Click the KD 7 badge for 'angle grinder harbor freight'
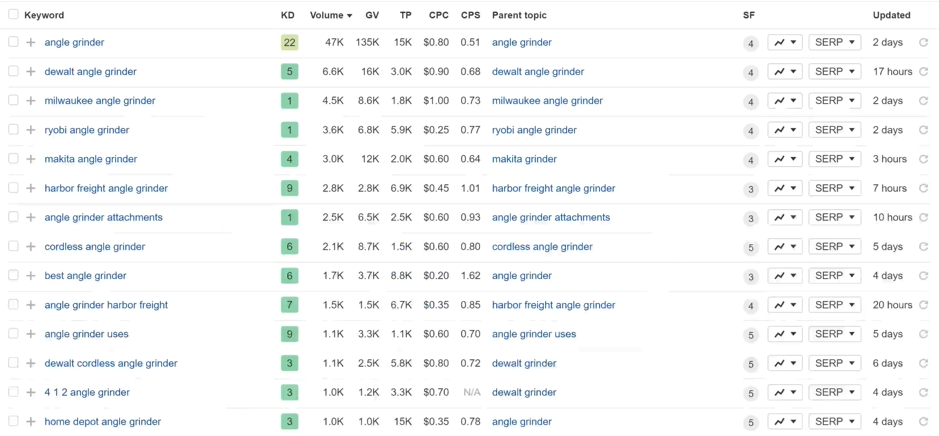The image size is (939, 436). tap(289, 305)
